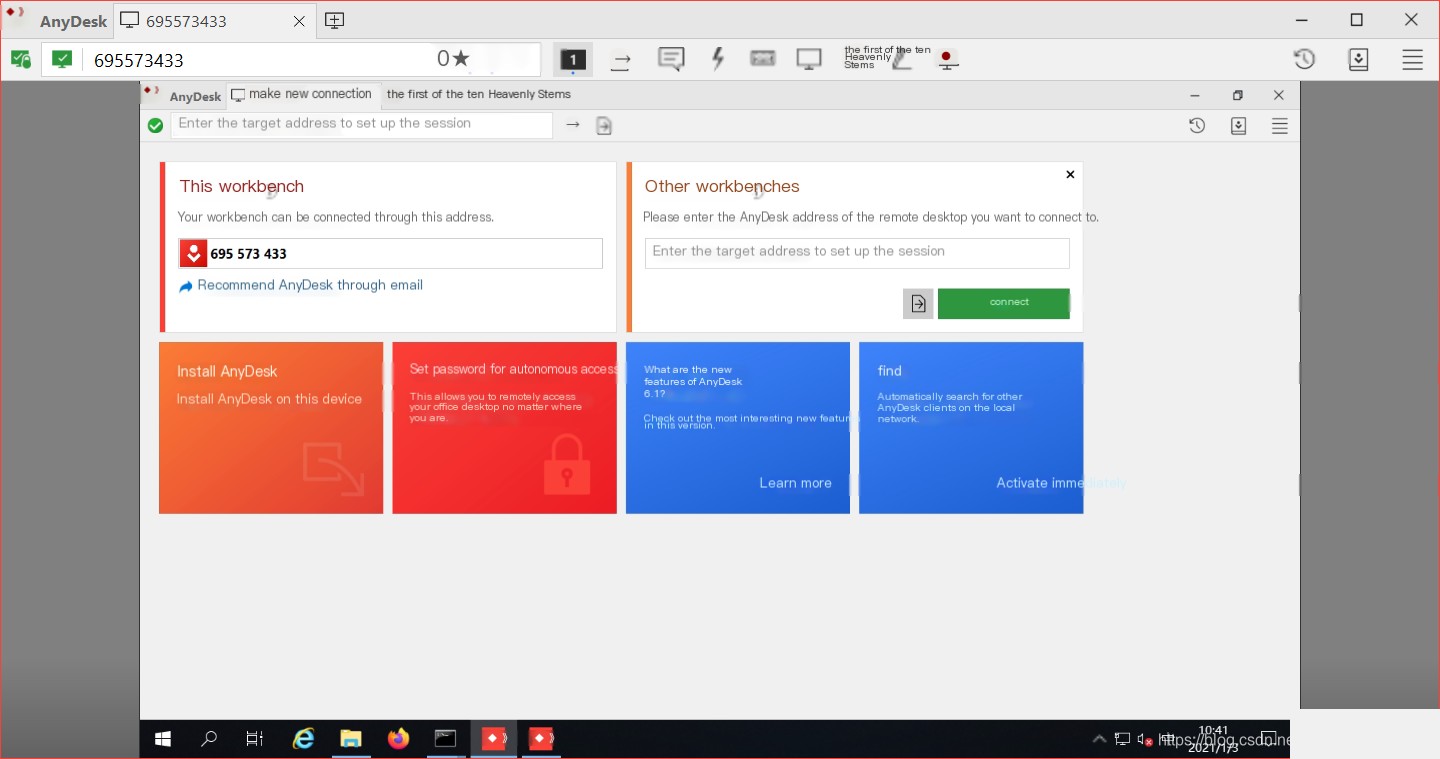Click the Other workbenches target address field
Image resolution: width=1440 pixels, height=759 pixels.
[857, 252]
